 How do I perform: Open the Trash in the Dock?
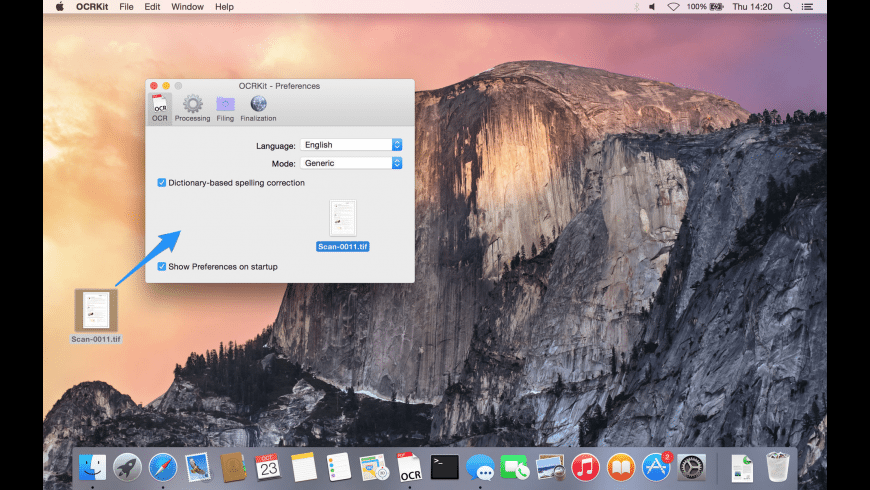pos(777,466)
